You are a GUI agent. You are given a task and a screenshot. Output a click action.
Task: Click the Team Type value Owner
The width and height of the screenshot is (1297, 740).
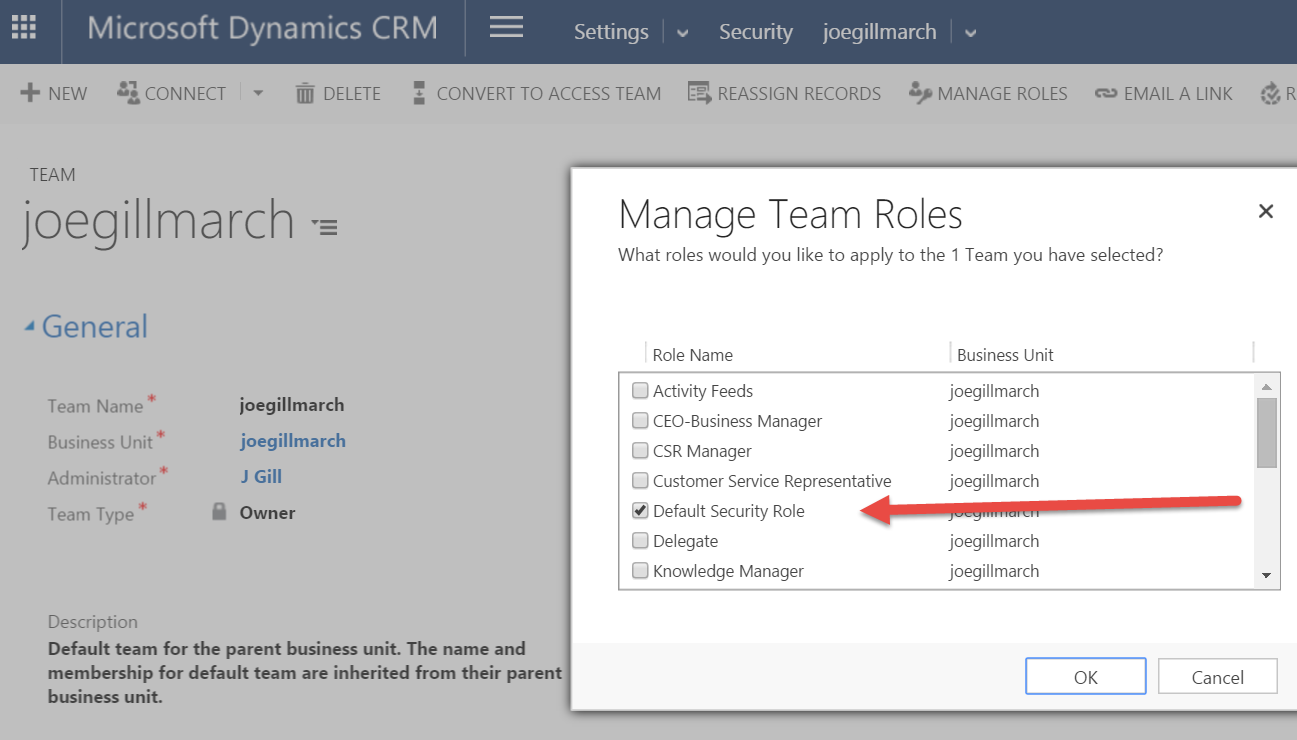267,513
